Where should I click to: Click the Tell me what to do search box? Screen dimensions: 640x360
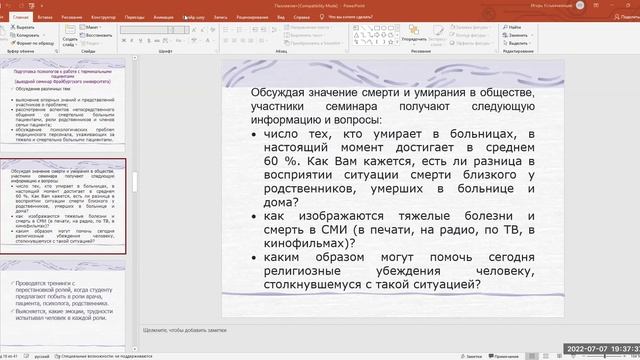click(x=347, y=17)
